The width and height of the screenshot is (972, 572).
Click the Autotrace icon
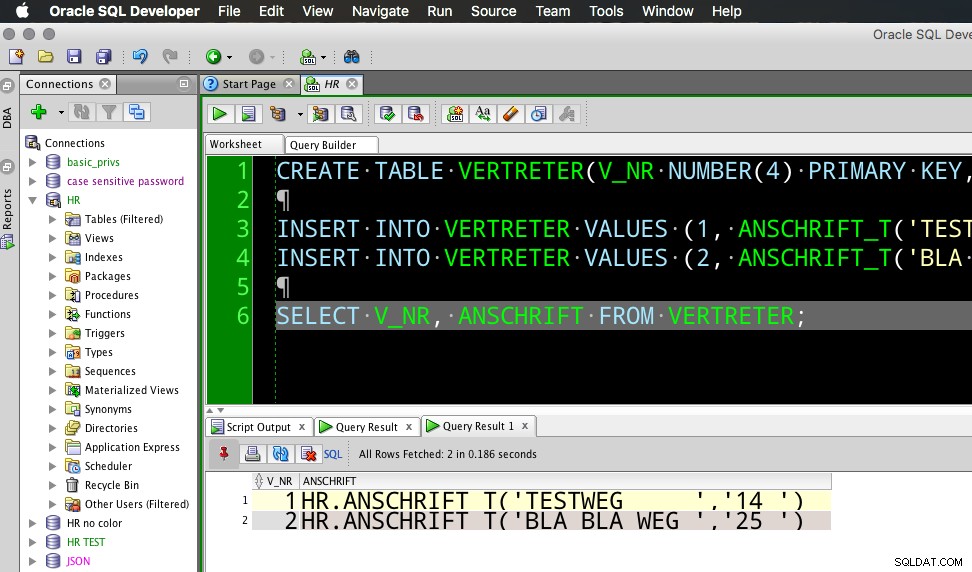pyautogui.click(x=320, y=114)
